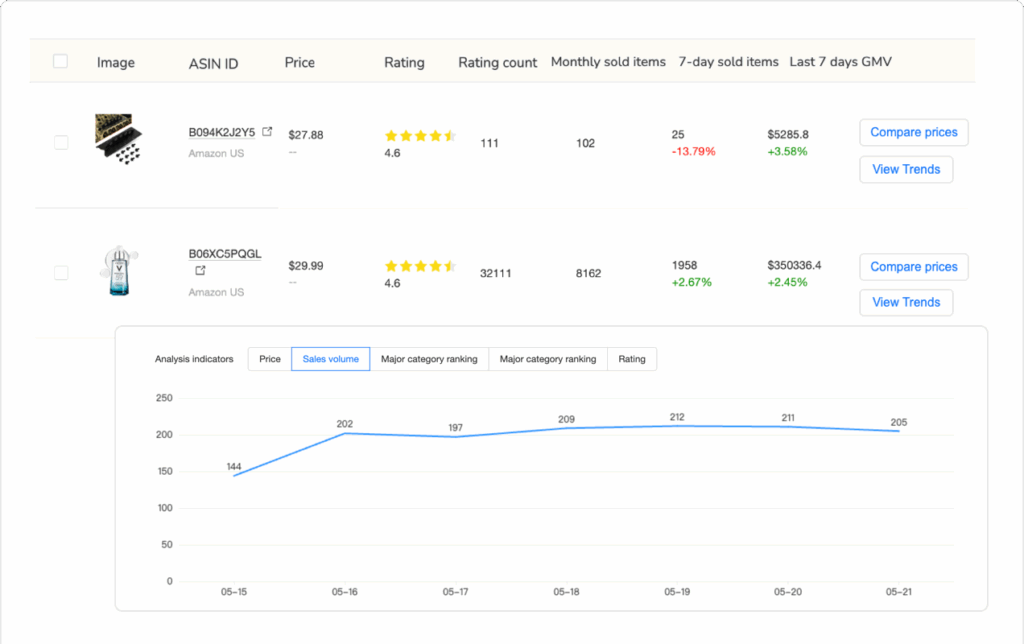Image resolution: width=1024 pixels, height=644 pixels.
Task: Click the product thumbnail in the first row
Action: (x=118, y=139)
